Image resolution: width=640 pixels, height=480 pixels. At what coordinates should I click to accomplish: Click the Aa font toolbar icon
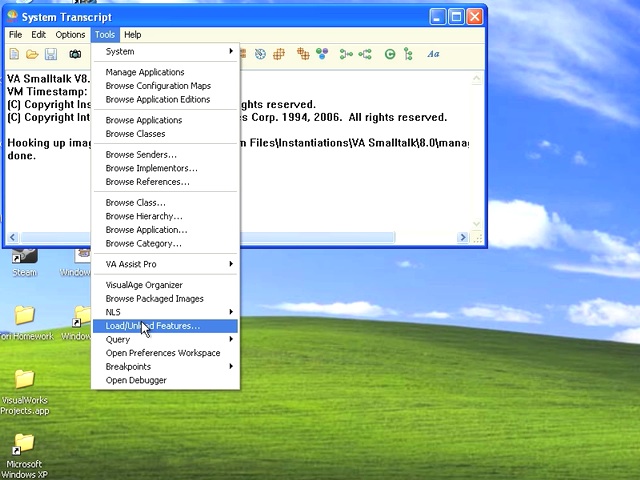433,54
